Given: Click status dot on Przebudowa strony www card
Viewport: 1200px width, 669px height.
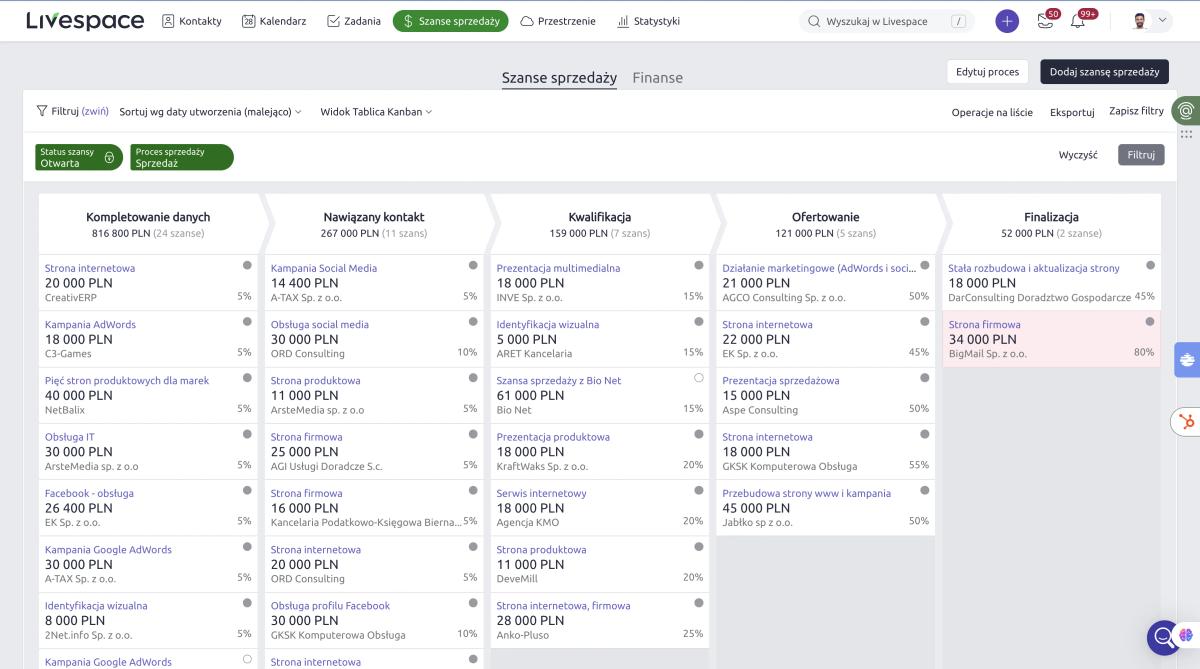Looking at the screenshot, I should tap(925, 490).
